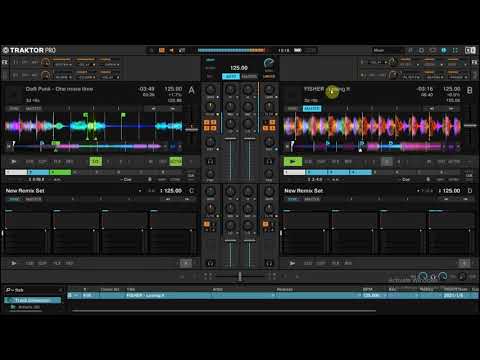
Task: Click the crossfader handle
Action: [239, 276]
